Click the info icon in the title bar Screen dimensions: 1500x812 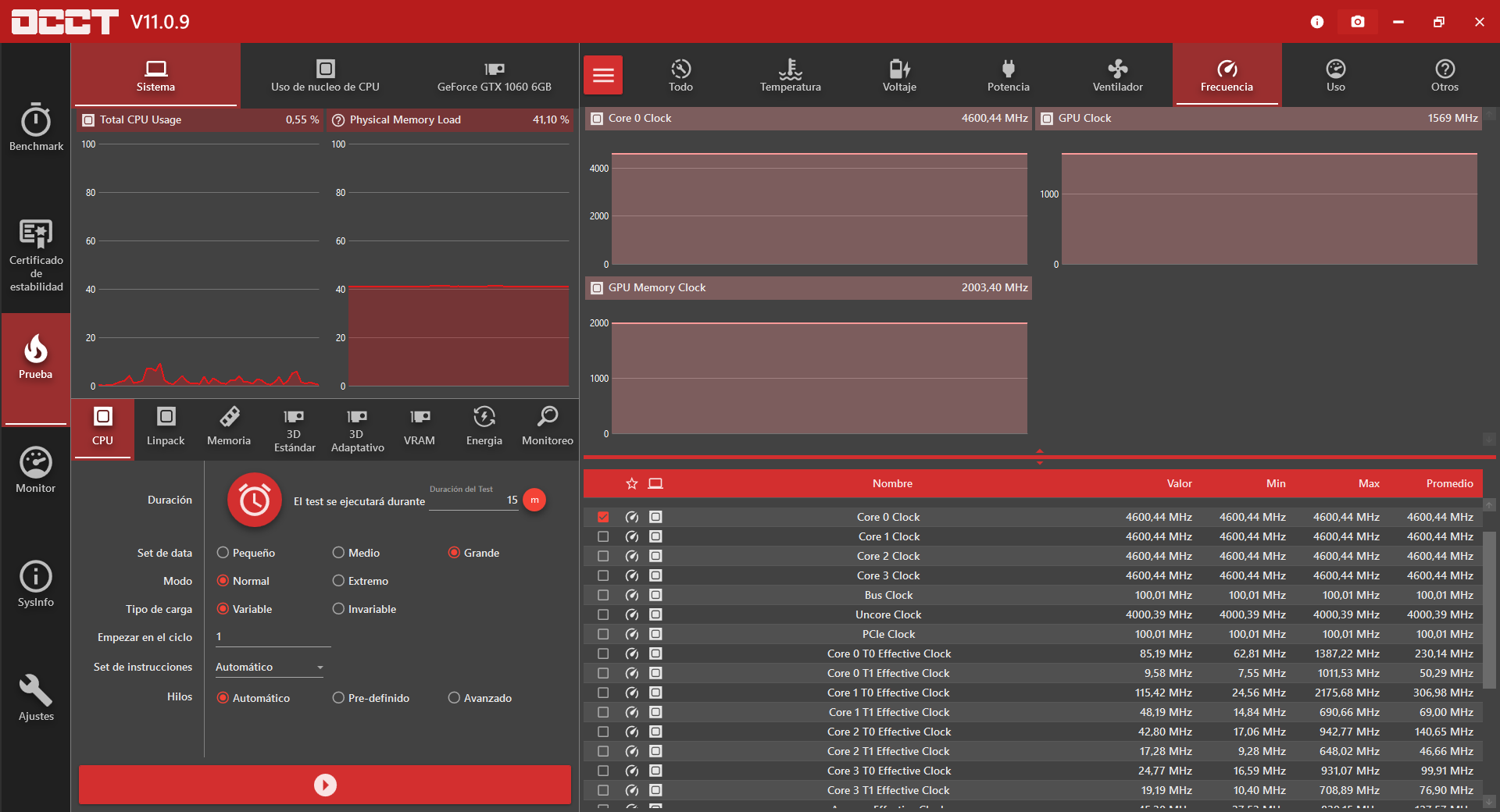1317,22
